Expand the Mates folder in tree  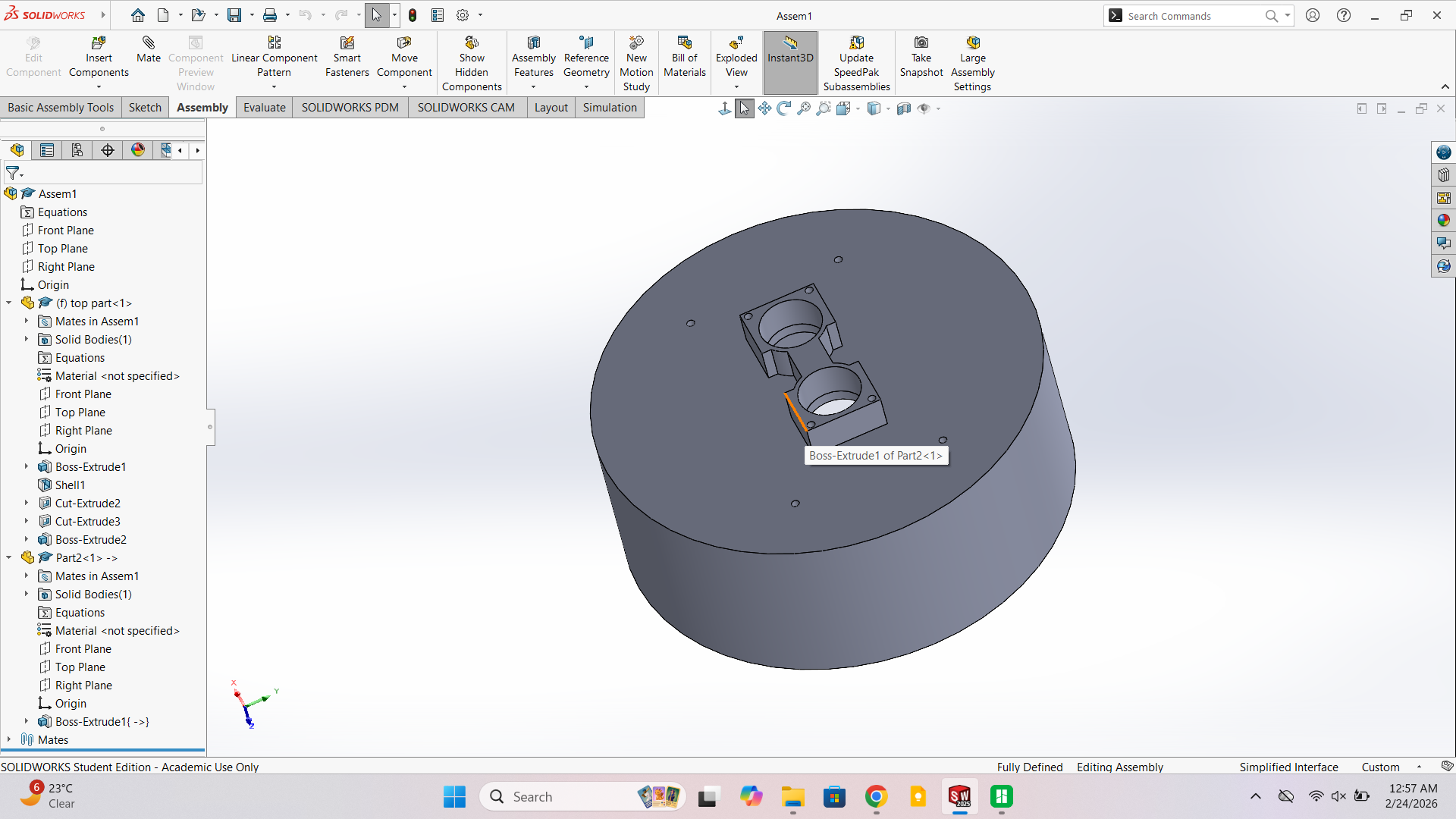(9, 740)
